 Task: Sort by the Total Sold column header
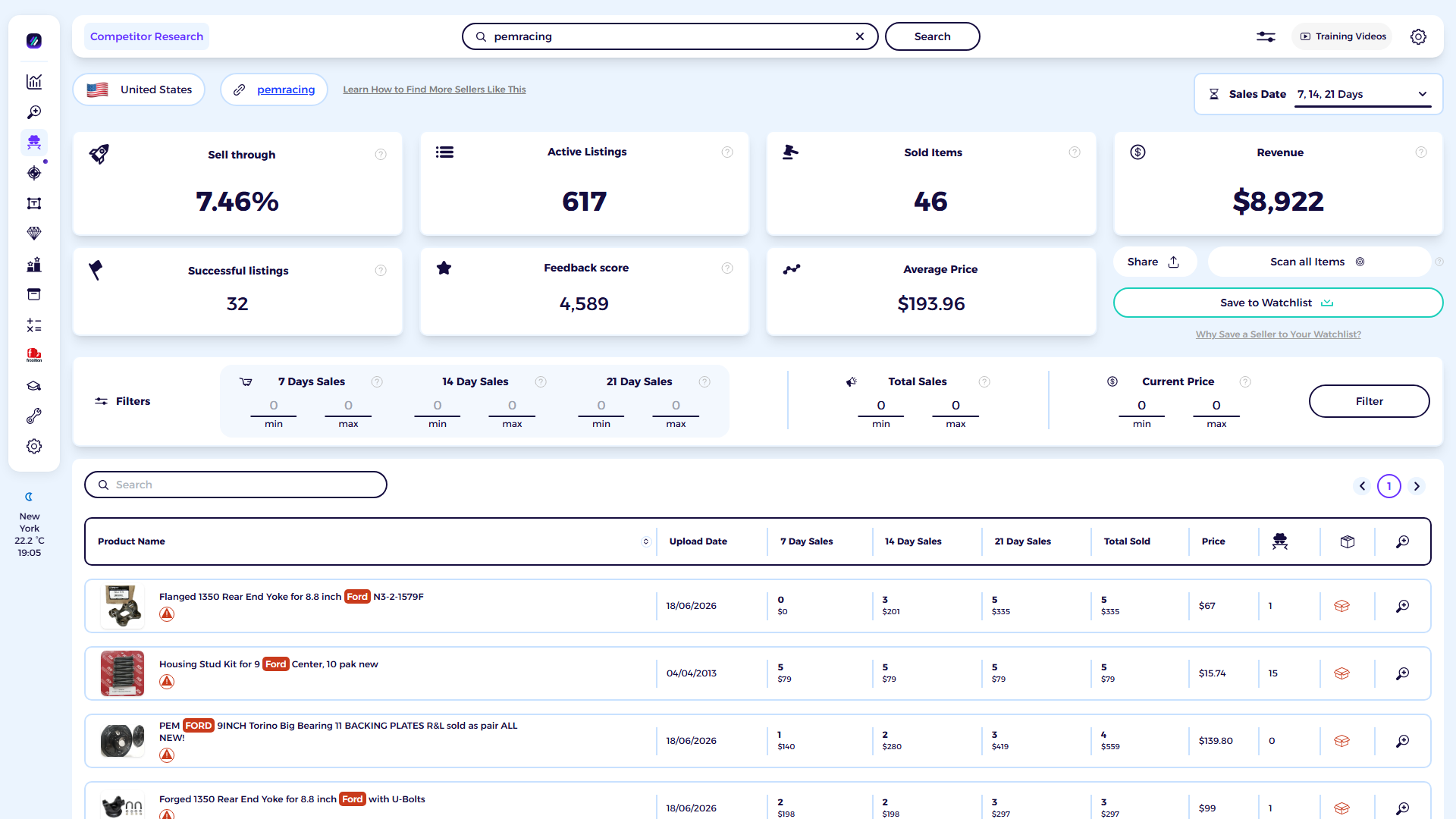pyautogui.click(x=1127, y=541)
